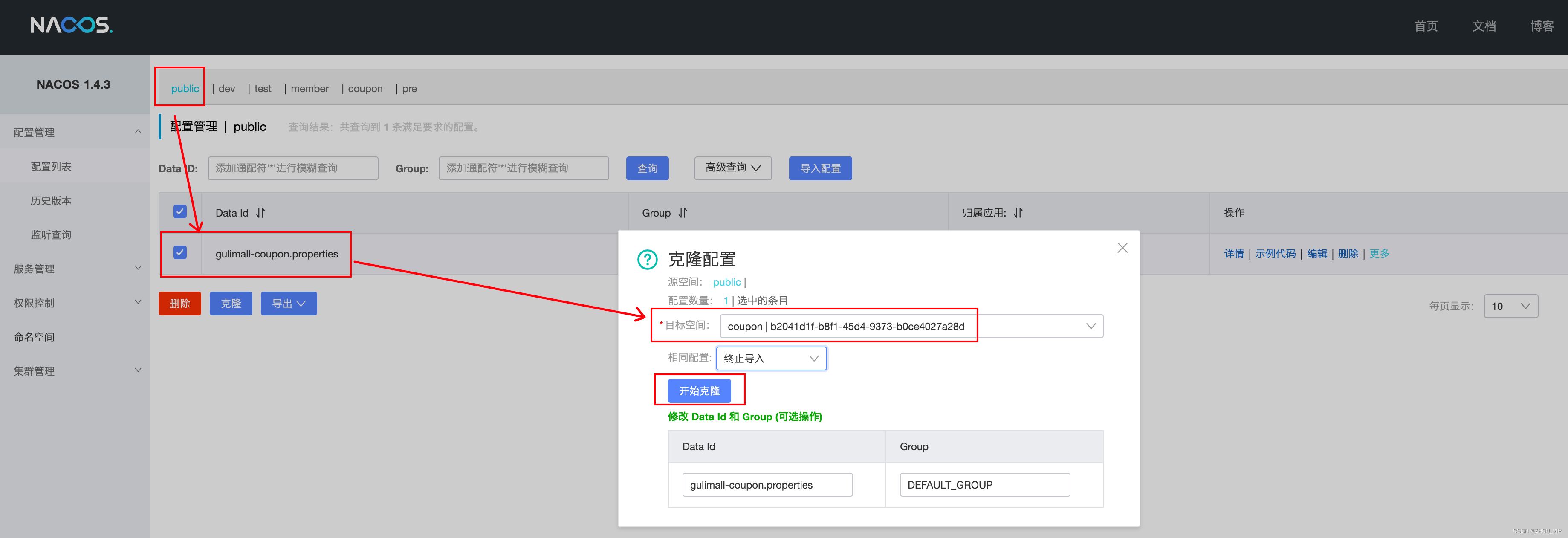Click the 编辑 link in the operations column
Screen dimensions: 1568x538
coord(1316,254)
